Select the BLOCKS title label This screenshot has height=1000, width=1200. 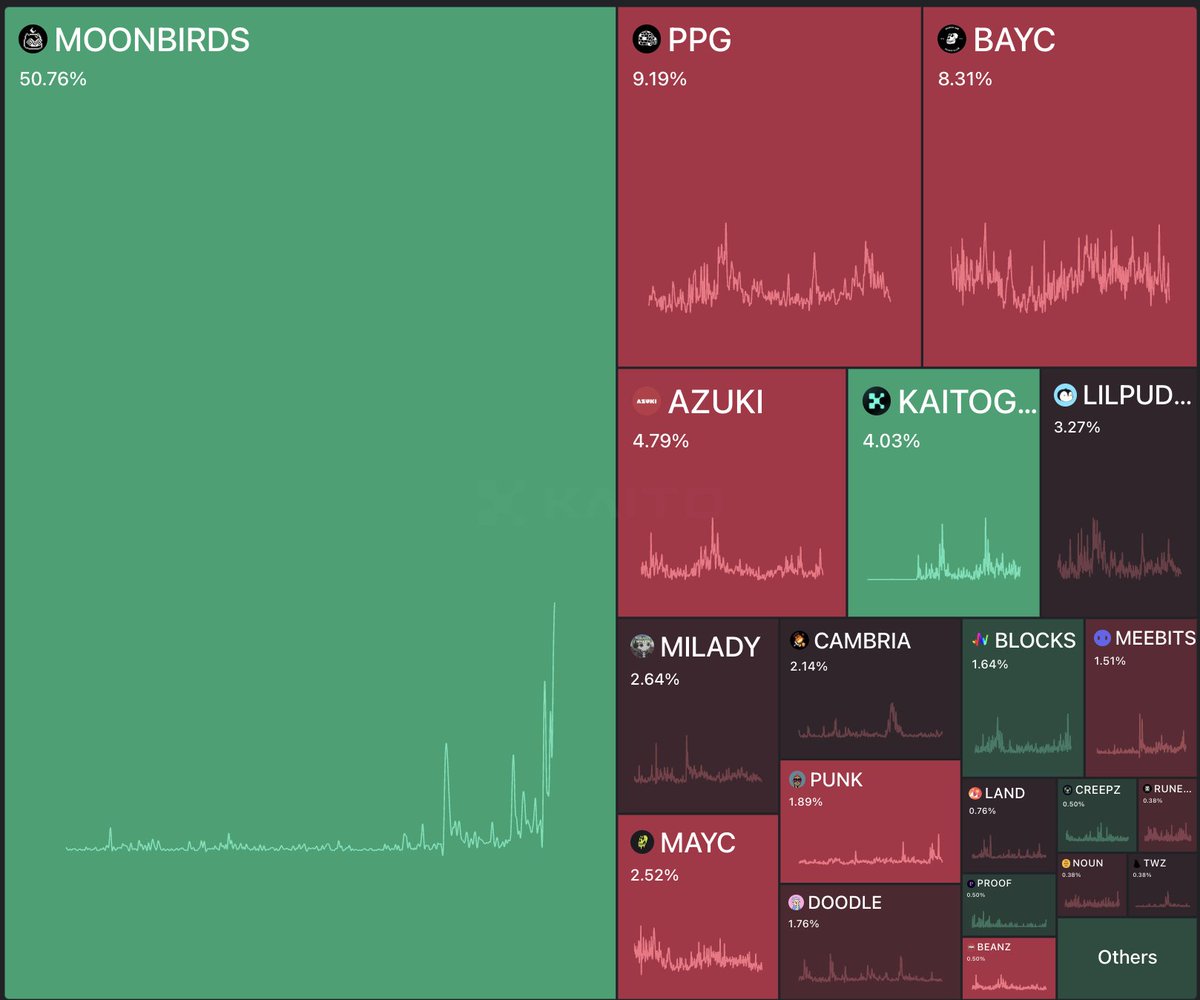click(x=1035, y=640)
